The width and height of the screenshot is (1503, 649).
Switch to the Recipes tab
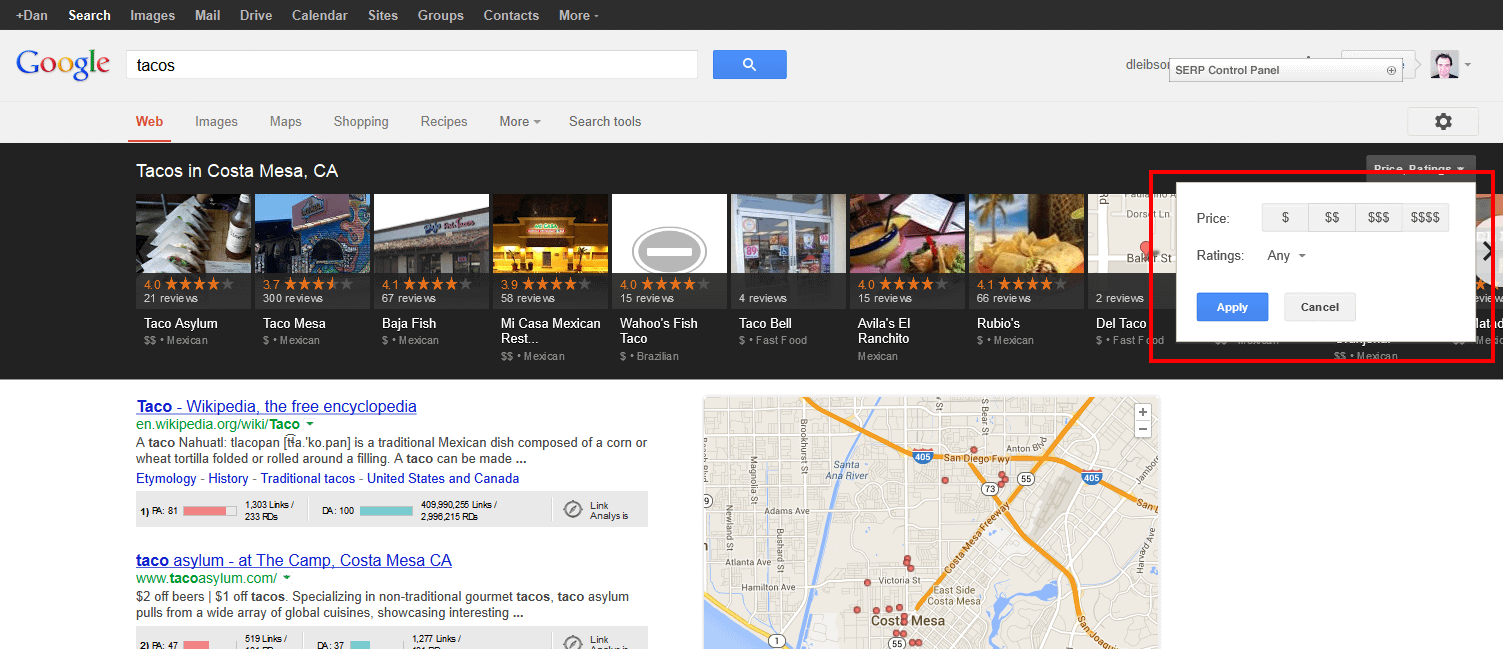(x=444, y=121)
